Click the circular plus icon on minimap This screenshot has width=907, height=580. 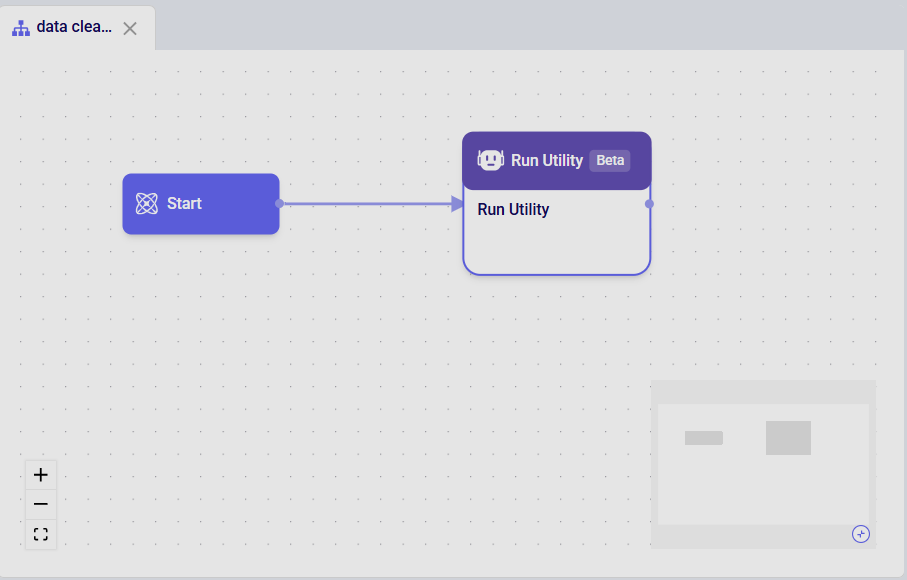[861, 534]
